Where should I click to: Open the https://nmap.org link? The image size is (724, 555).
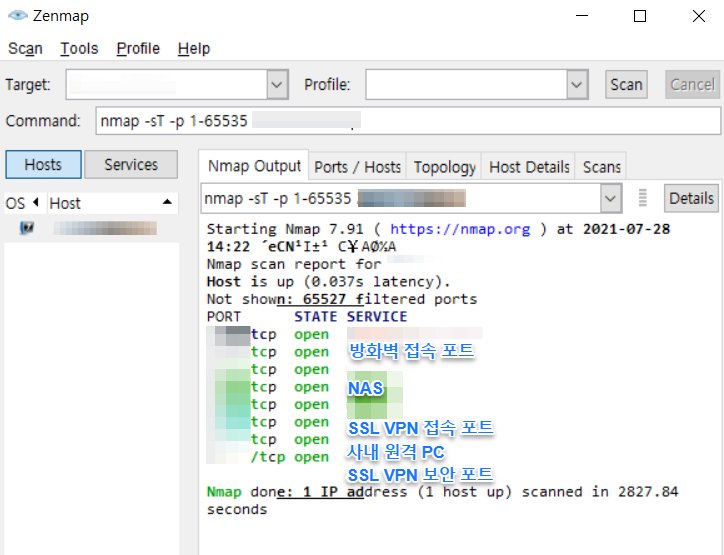(460, 229)
